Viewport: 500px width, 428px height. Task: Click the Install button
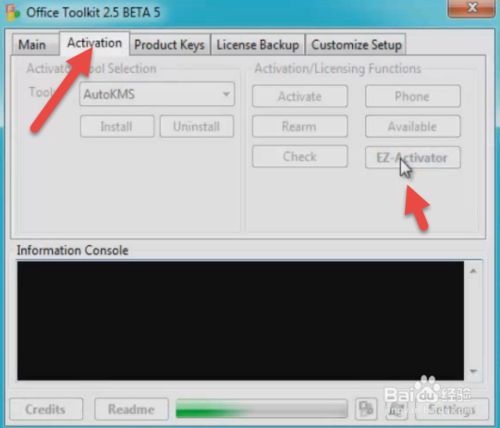(x=117, y=126)
